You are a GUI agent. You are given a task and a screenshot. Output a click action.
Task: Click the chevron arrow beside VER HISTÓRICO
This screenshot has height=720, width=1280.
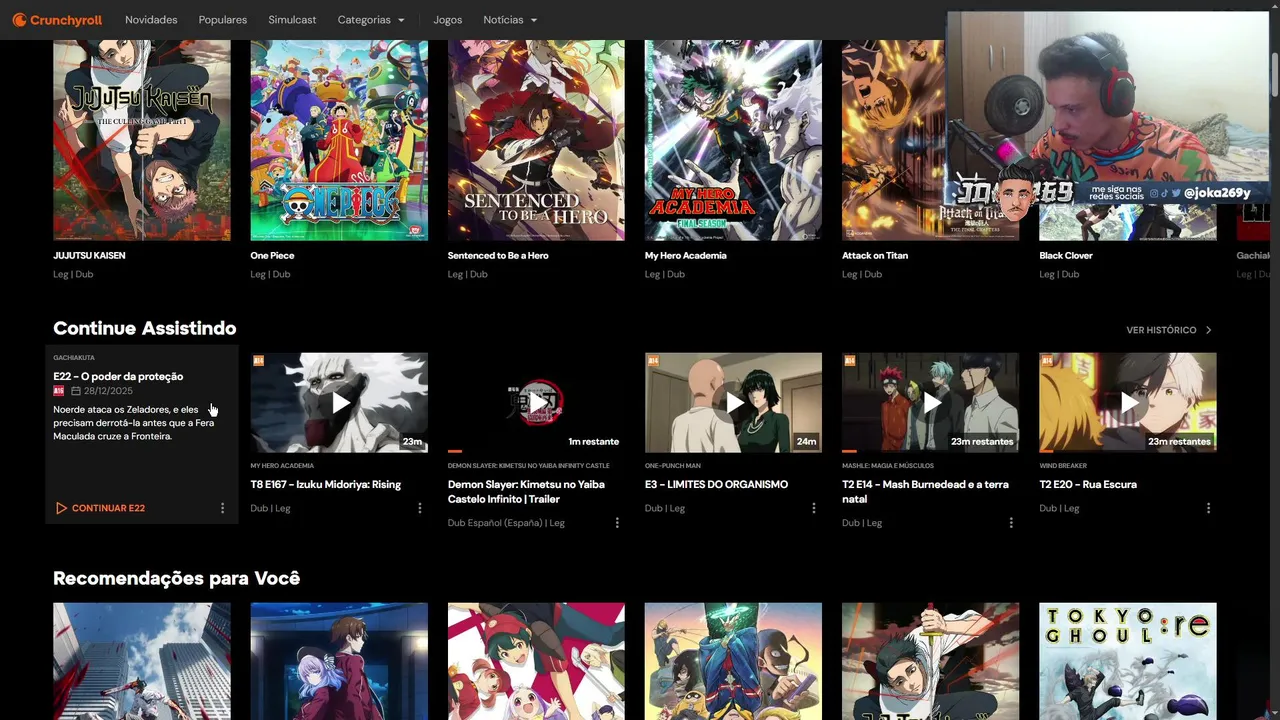click(x=1208, y=330)
